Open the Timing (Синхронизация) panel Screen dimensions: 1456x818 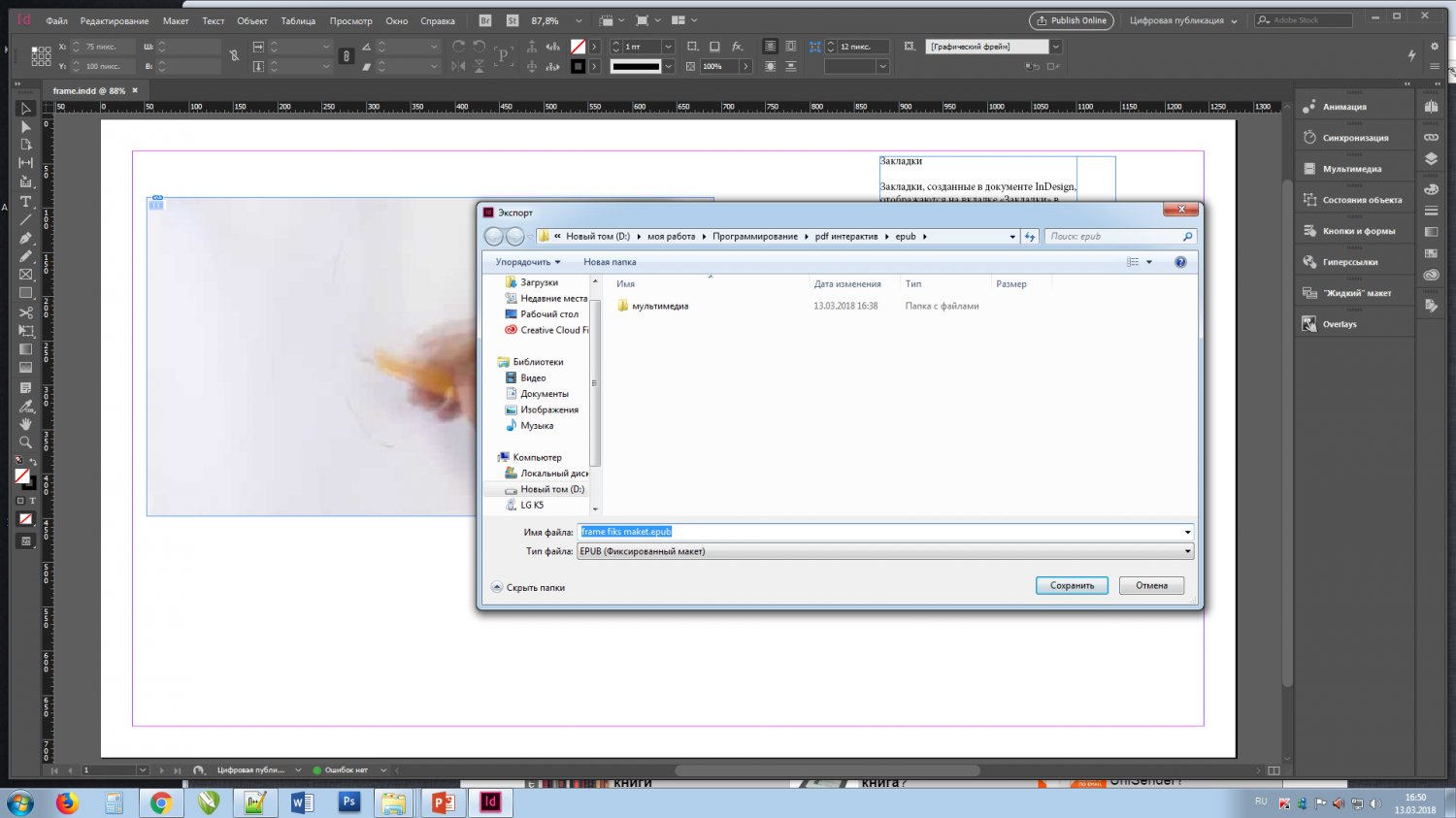[1355, 138]
